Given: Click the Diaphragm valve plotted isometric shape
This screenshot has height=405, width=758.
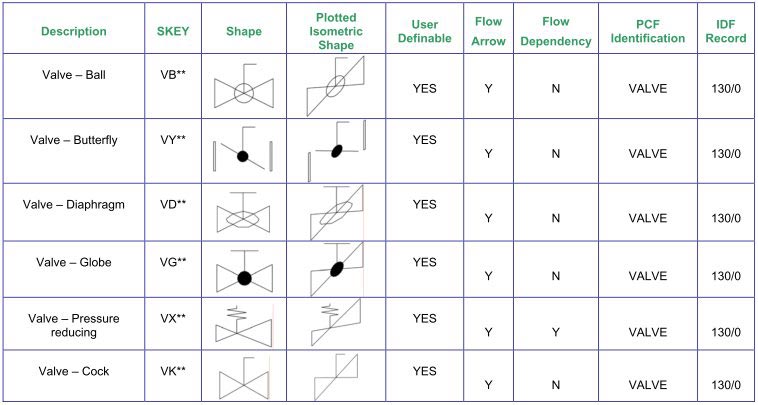Looking at the screenshot, I should (337, 213).
